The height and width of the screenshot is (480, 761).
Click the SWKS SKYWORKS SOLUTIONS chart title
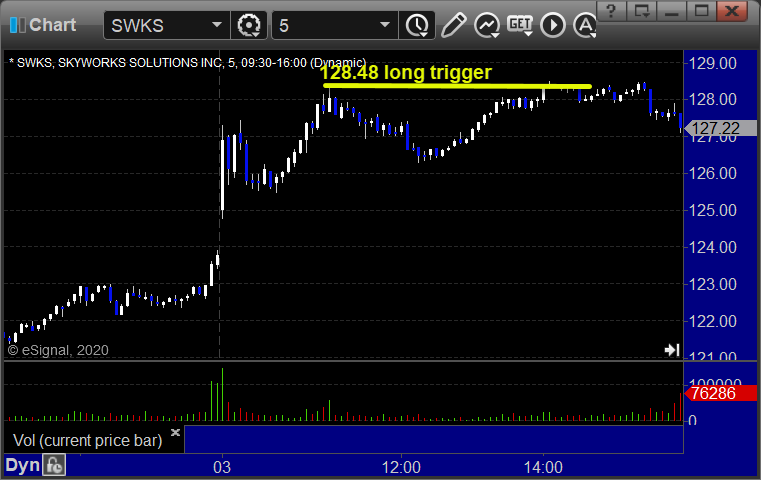click(x=187, y=63)
